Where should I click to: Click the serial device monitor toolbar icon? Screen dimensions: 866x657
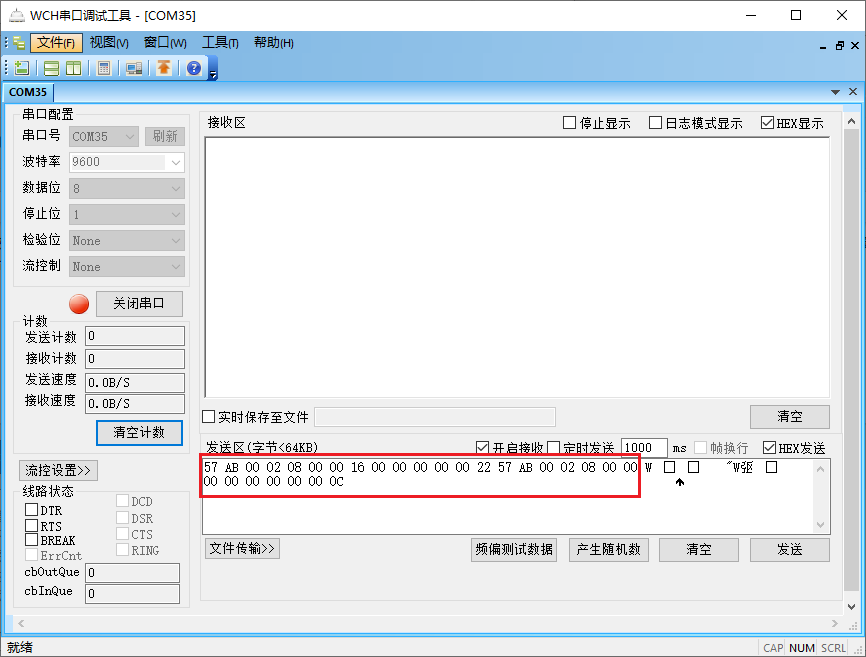tap(131, 67)
